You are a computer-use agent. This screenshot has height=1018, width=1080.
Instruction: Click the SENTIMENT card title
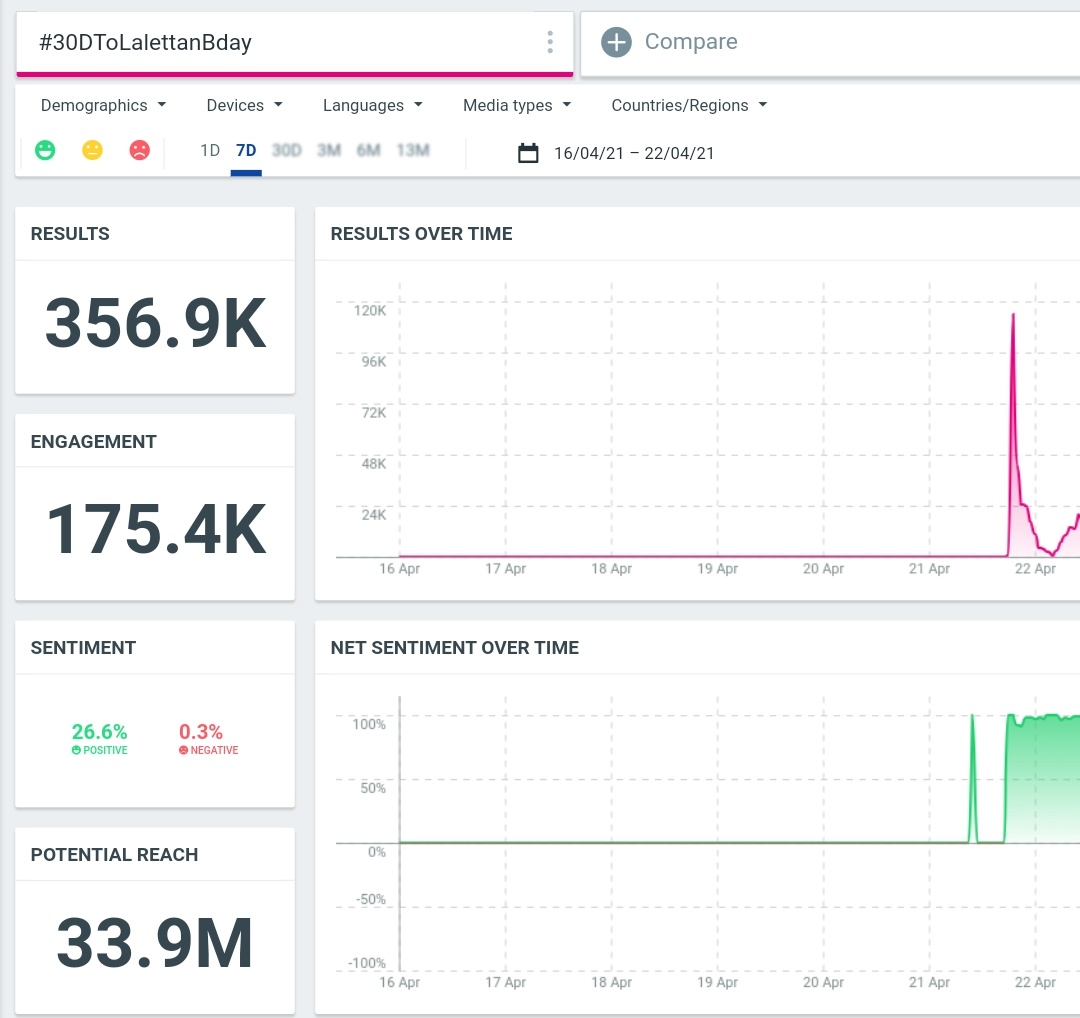click(83, 648)
